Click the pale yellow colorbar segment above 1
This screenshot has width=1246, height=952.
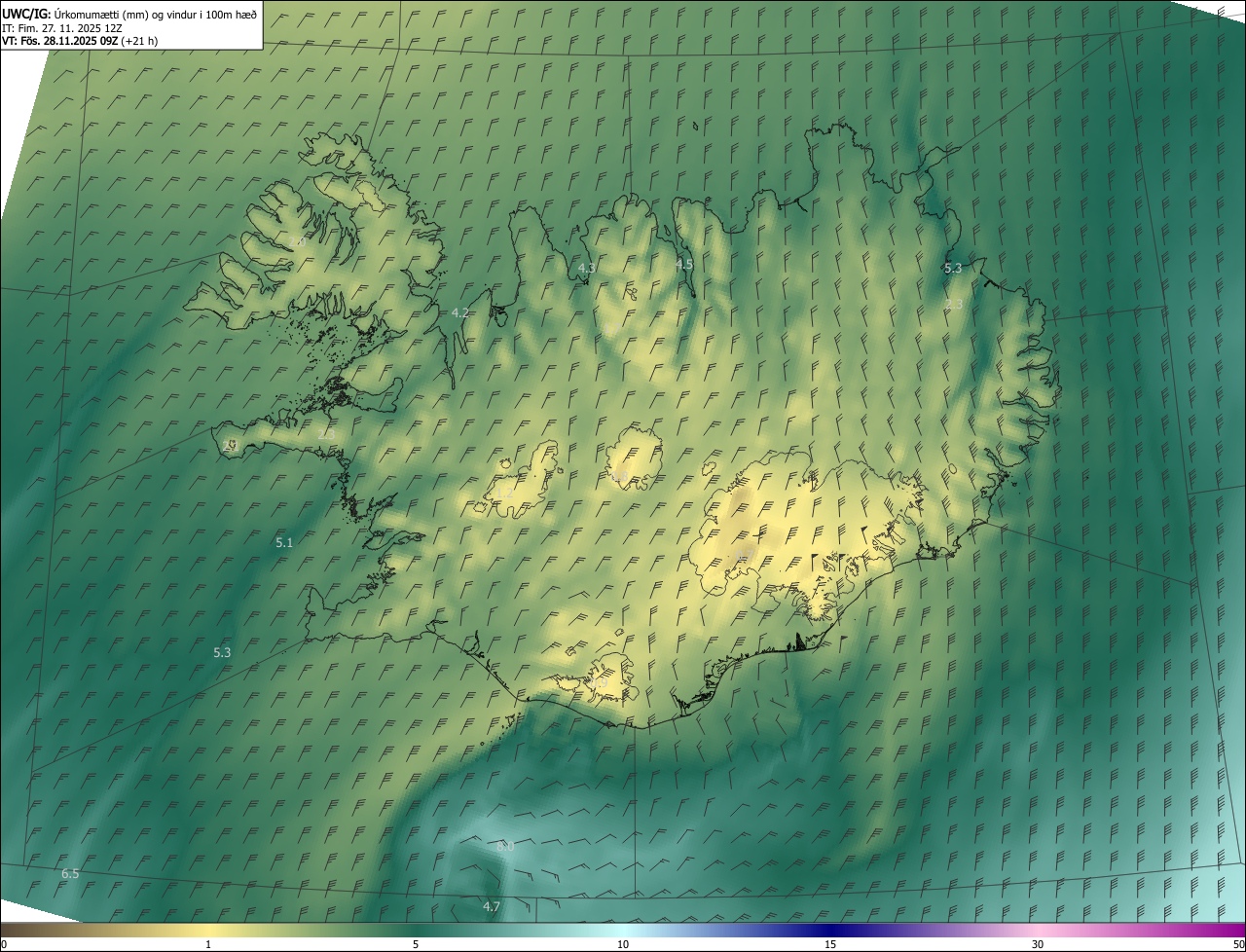click(208, 930)
